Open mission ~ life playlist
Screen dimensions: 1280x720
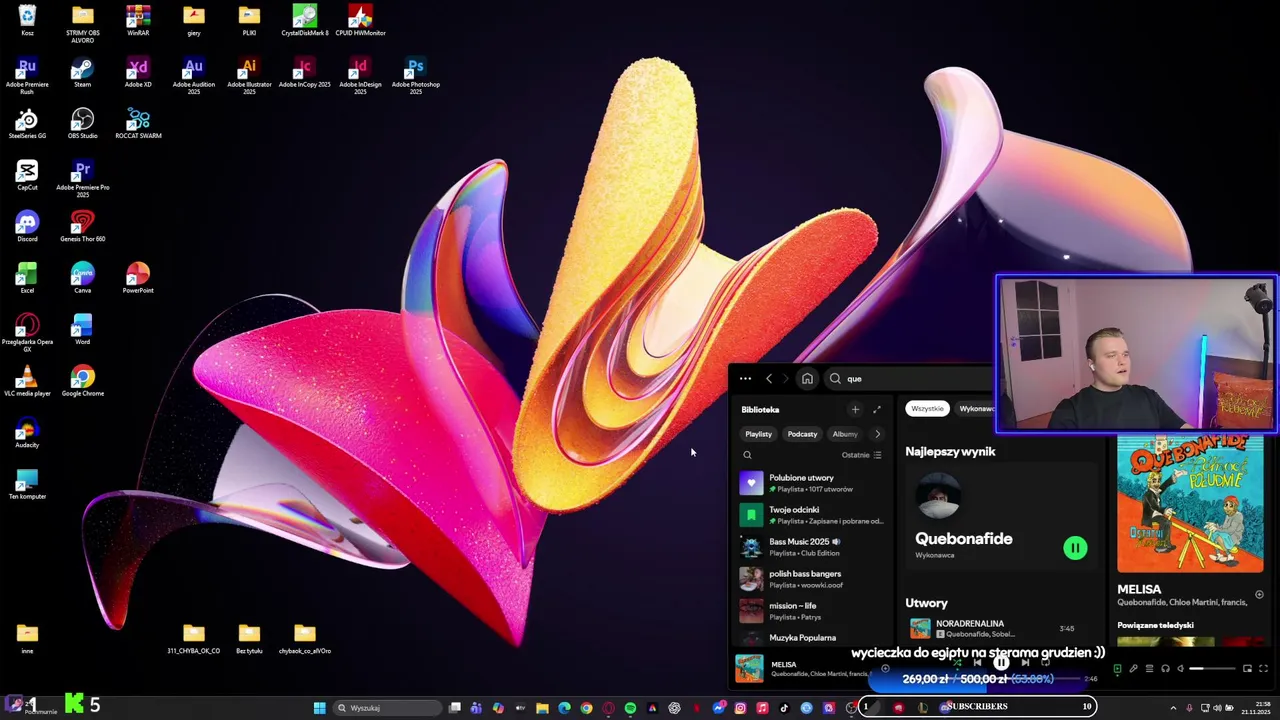pos(811,611)
